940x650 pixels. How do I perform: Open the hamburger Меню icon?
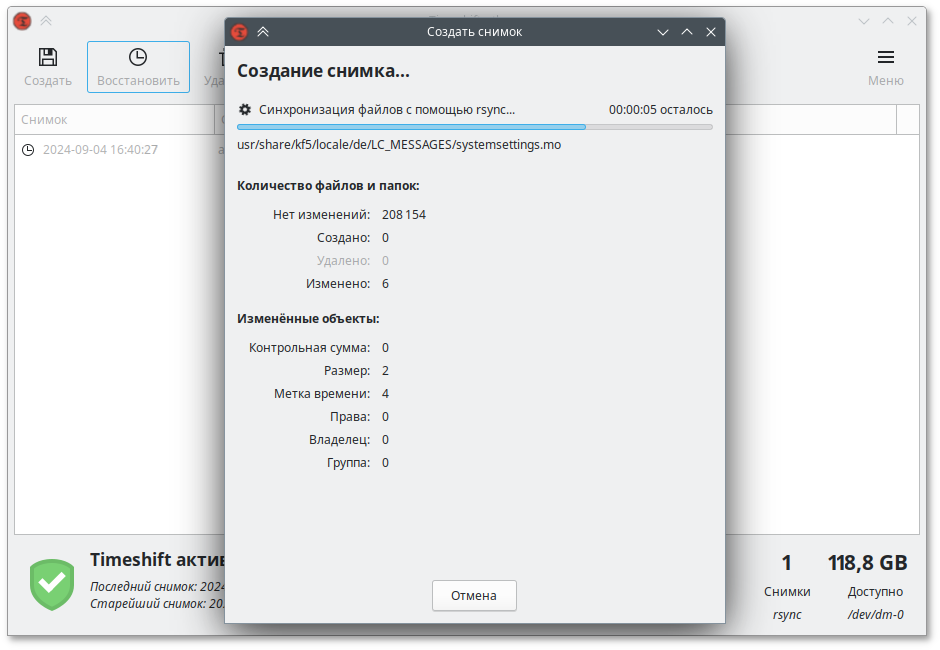[x=886, y=57]
